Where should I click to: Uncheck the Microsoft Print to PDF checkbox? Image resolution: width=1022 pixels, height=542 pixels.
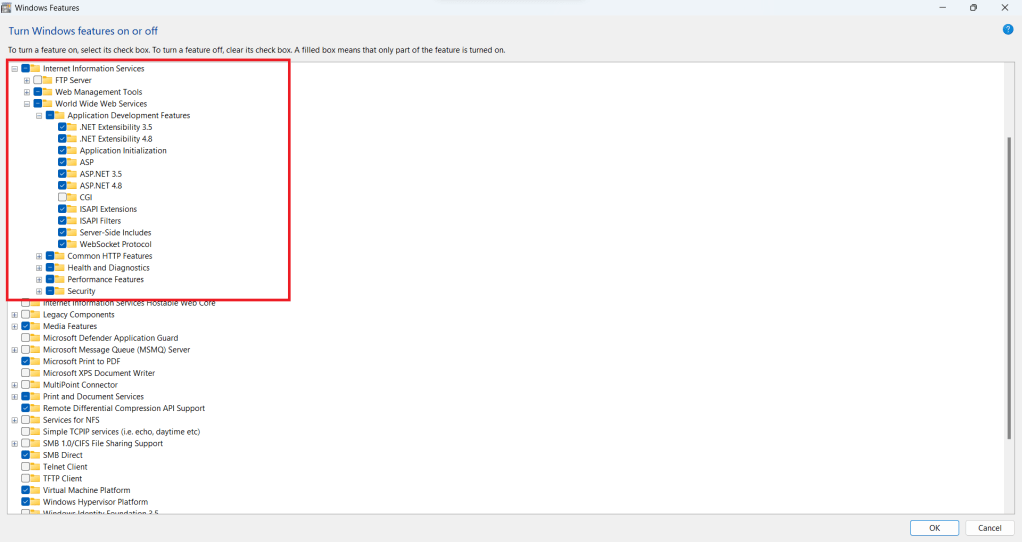[25, 362]
